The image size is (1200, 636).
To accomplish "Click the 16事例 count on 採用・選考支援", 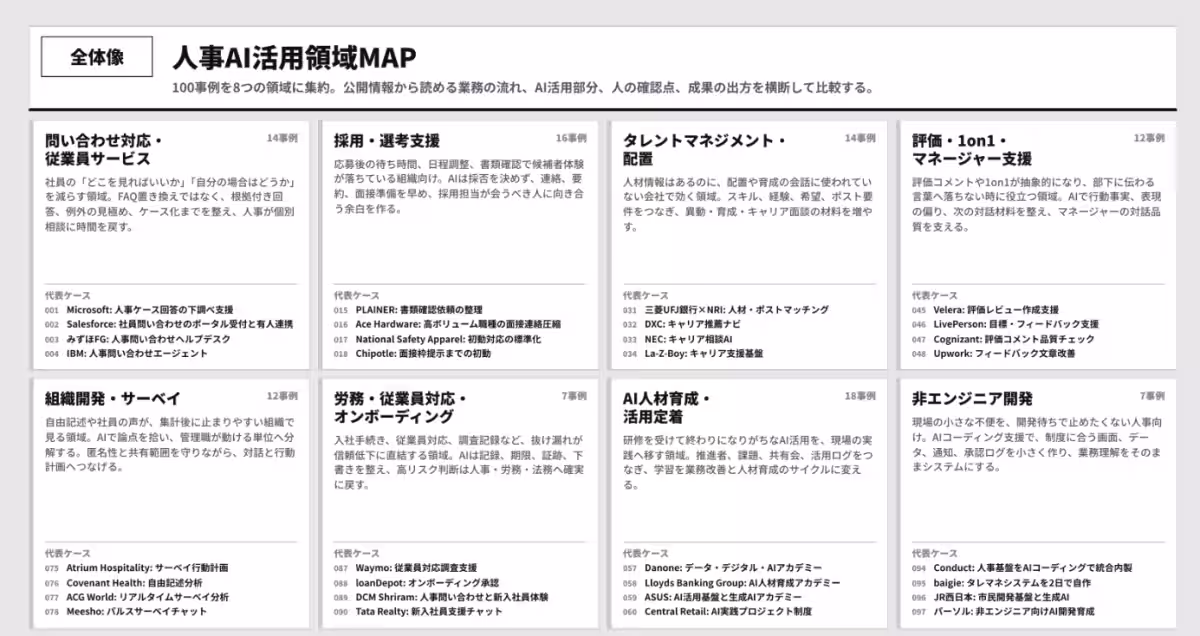I will (571, 137).
